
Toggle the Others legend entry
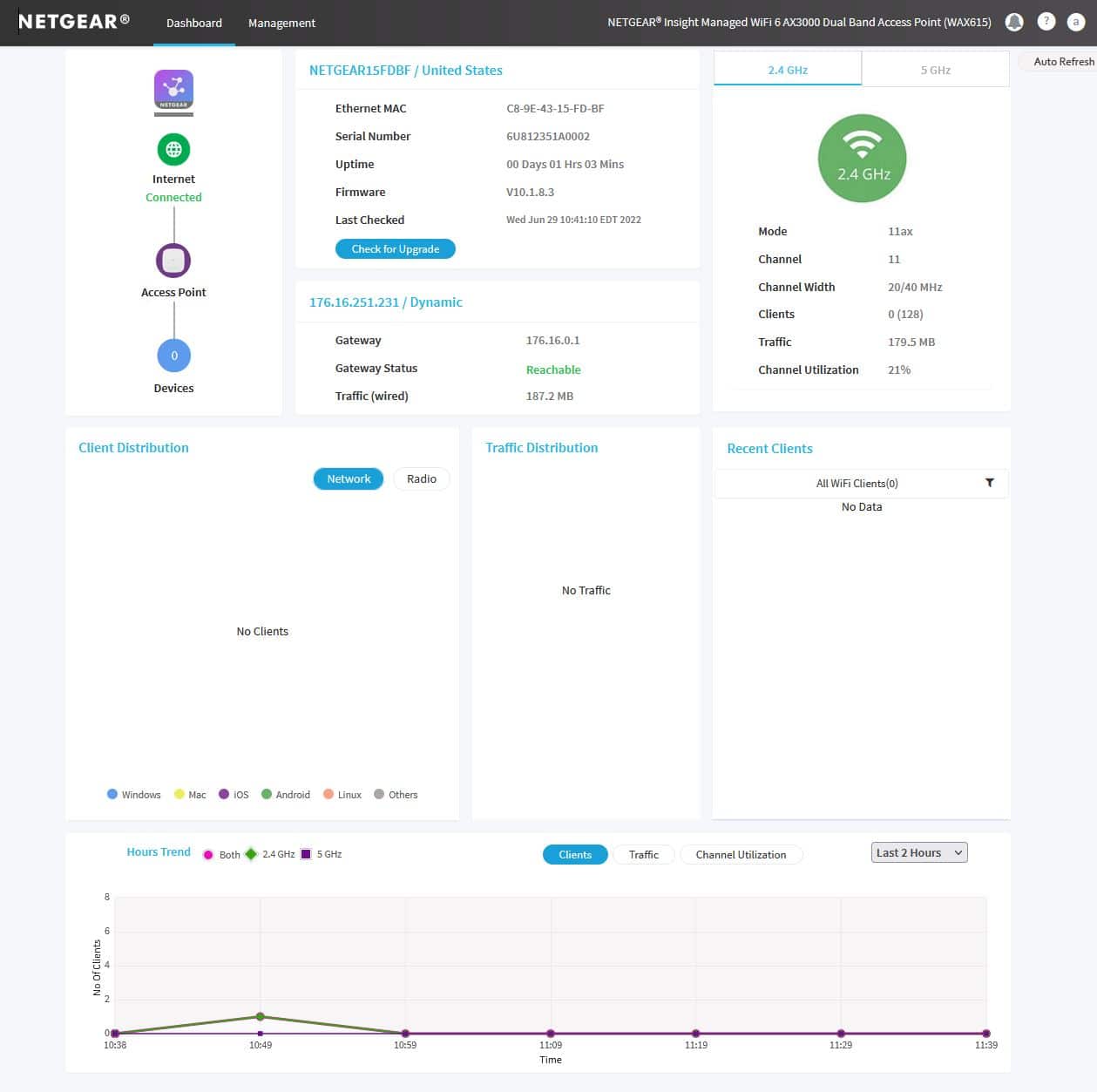[396, 795]
